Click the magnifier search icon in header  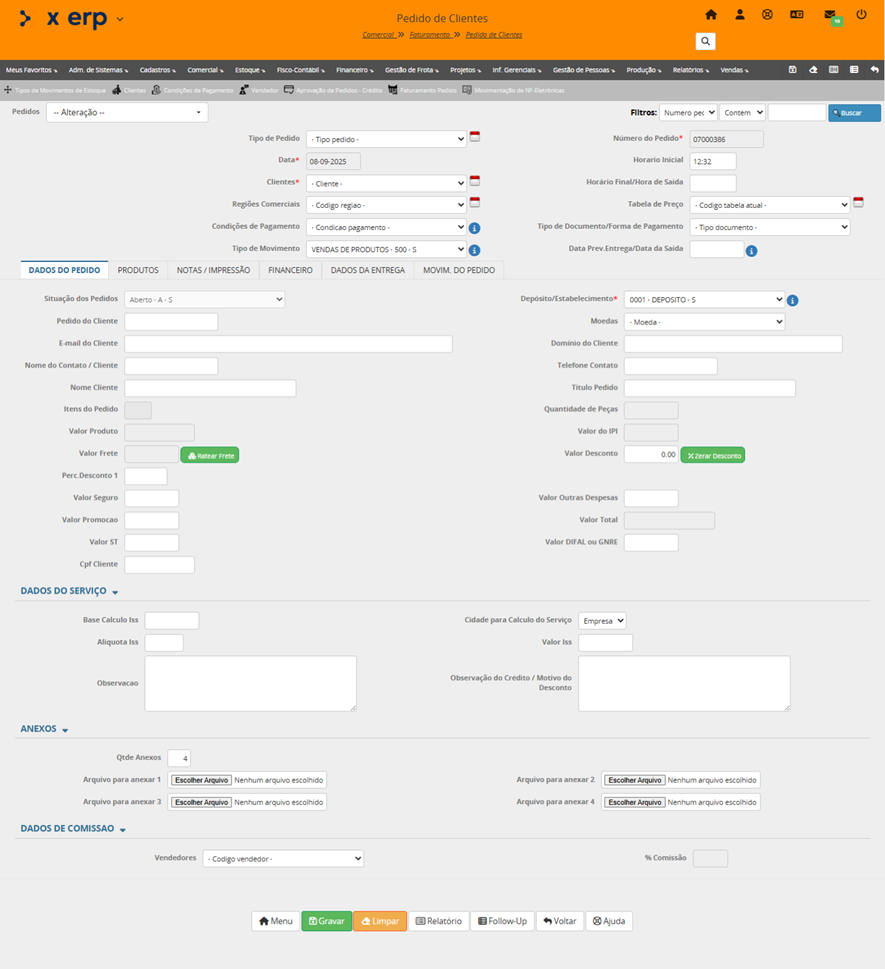point(706,41)
